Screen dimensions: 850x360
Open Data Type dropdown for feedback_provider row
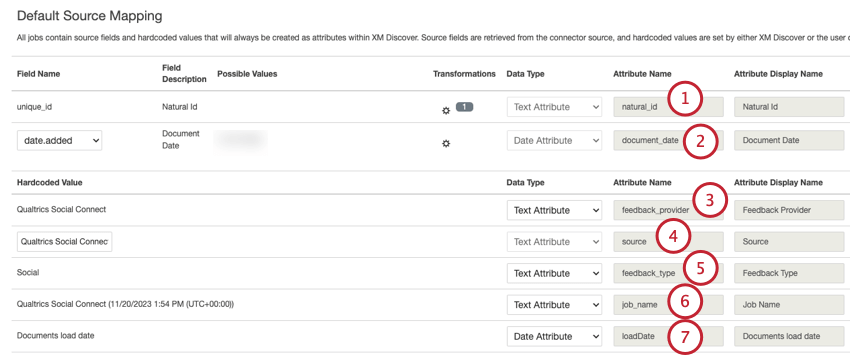click(554, 210)
